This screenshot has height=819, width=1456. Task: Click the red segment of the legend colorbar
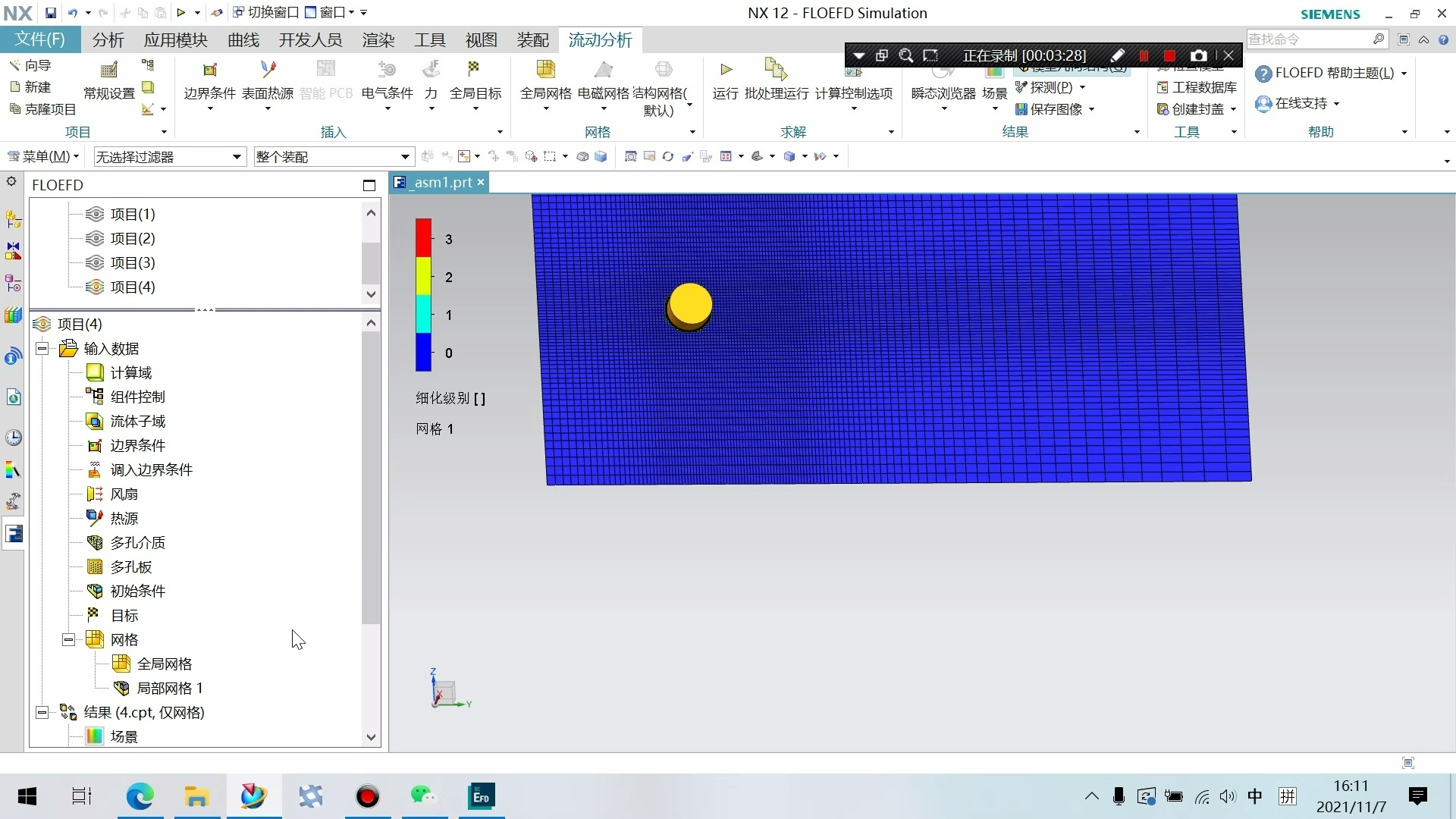423,238
